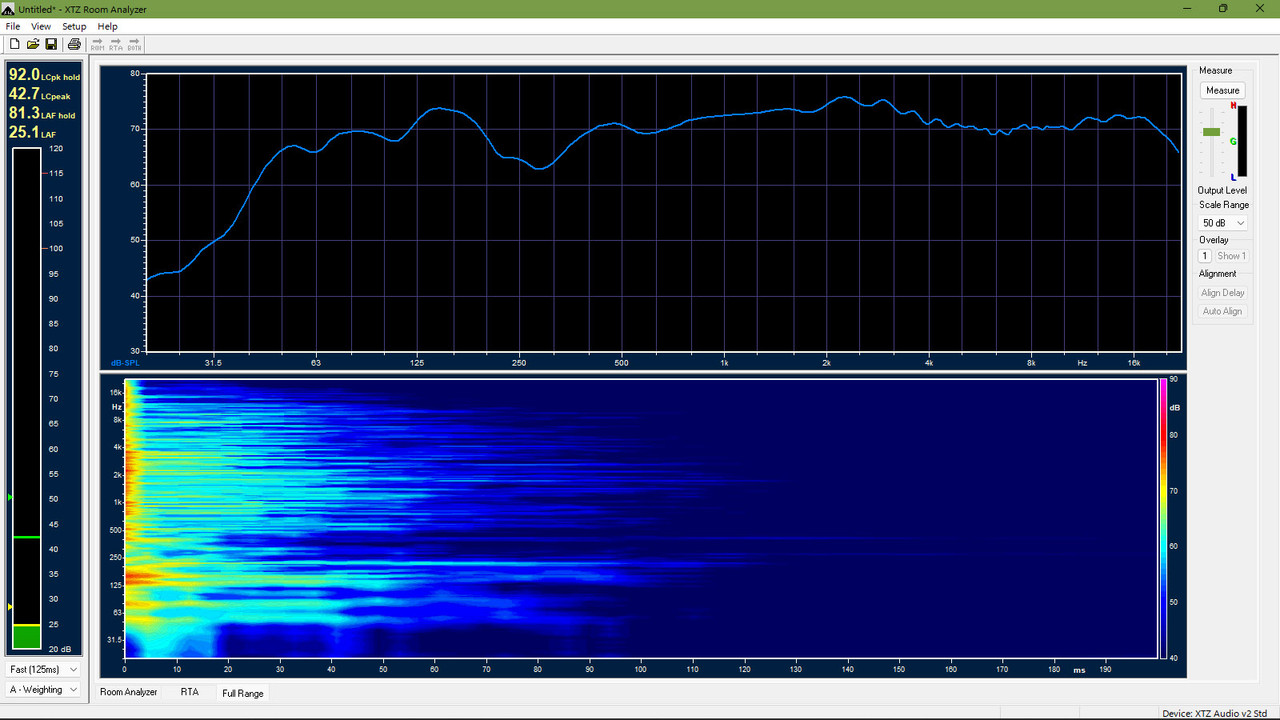Save the measurement with the floppy icon
Viewport: 1280px width, 720px height.
(51, 44)
